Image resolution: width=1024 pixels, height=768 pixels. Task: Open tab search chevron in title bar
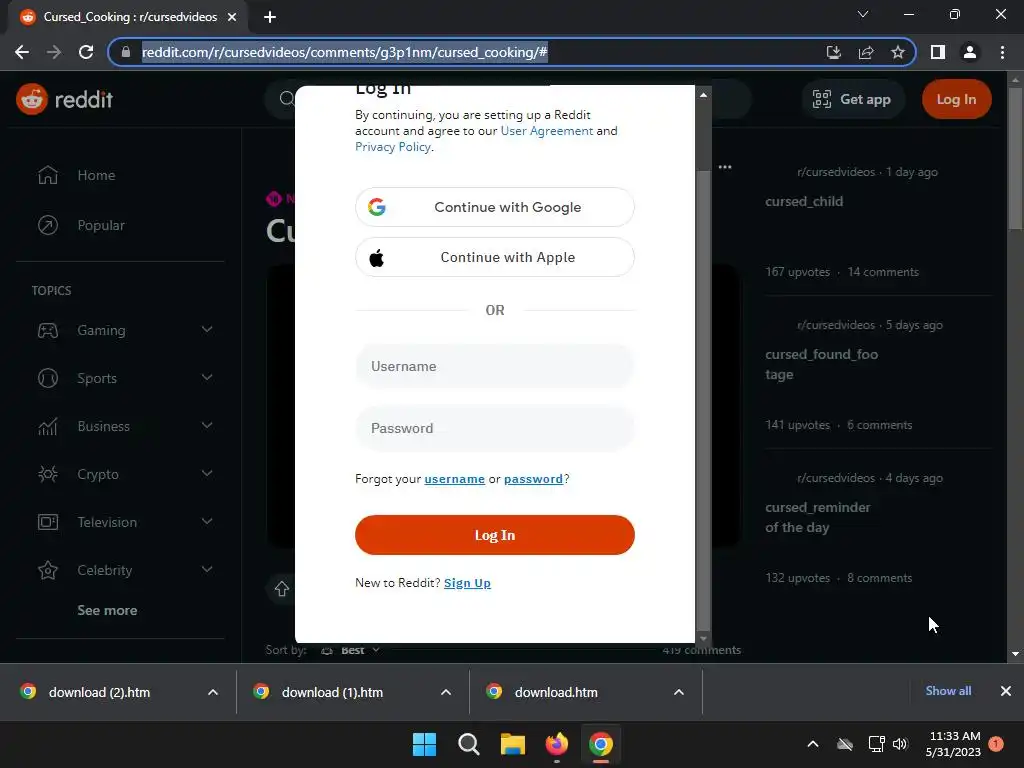point(863,14)
